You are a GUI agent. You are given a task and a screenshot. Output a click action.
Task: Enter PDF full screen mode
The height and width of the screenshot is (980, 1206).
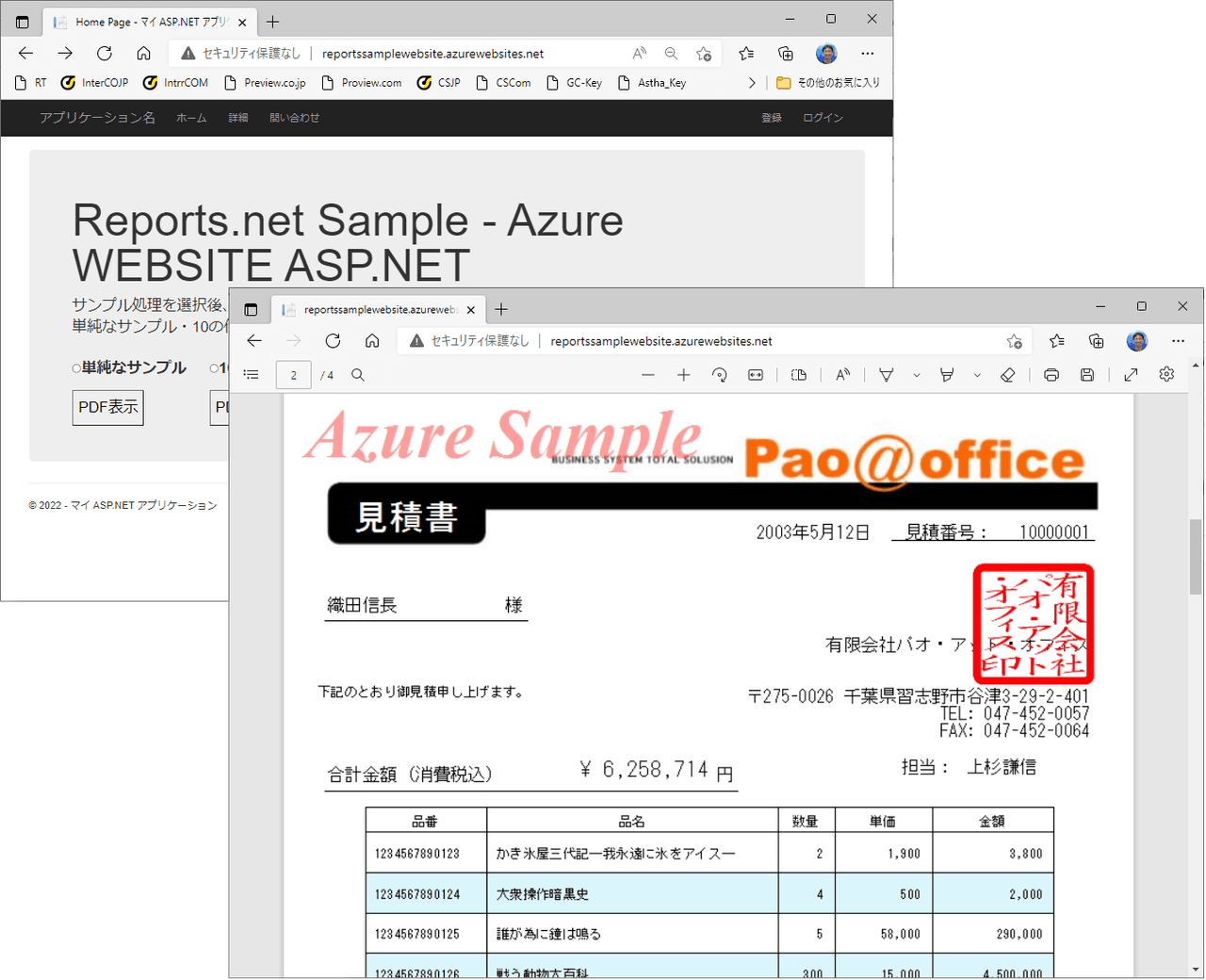(x=1131, y=374)
